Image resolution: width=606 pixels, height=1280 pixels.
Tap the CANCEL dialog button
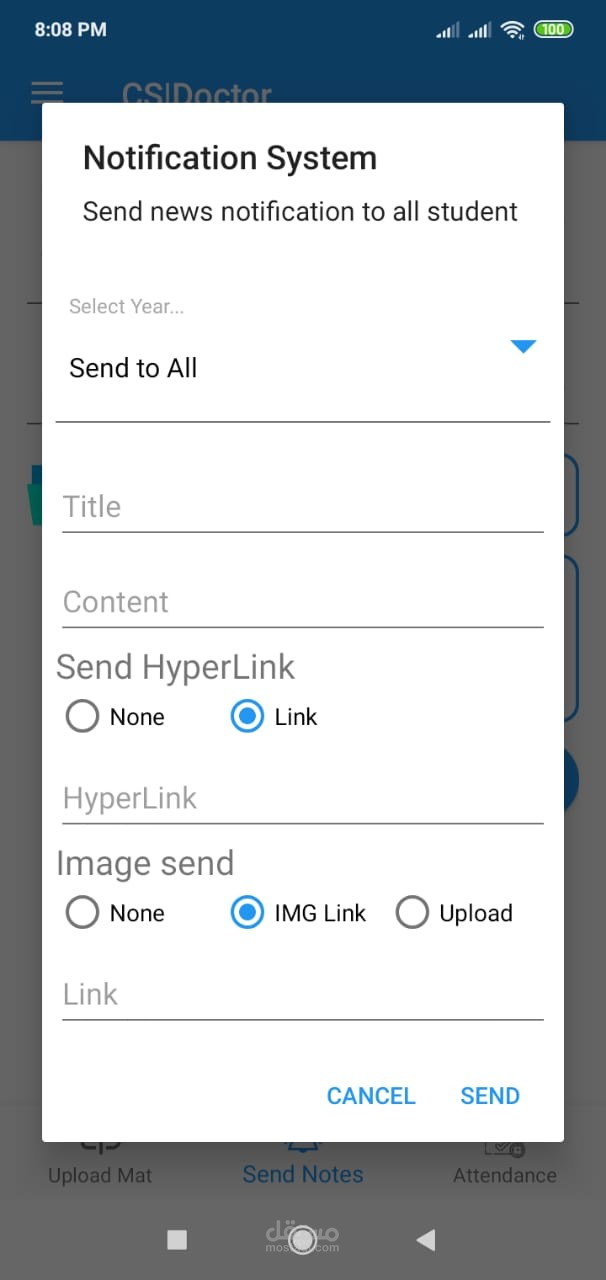pyautogui.click(x=371, y=1096)
